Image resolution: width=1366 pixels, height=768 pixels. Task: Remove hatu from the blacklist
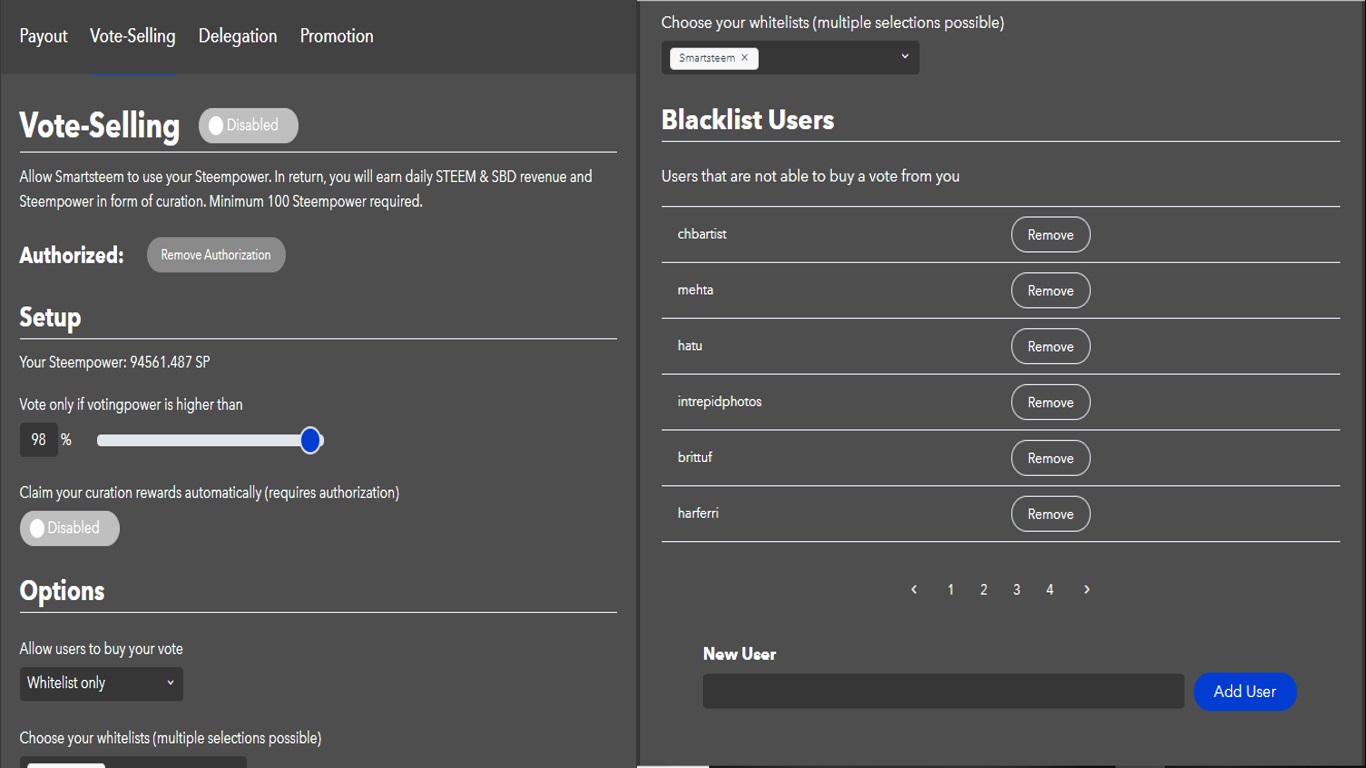coord(1051,347)
